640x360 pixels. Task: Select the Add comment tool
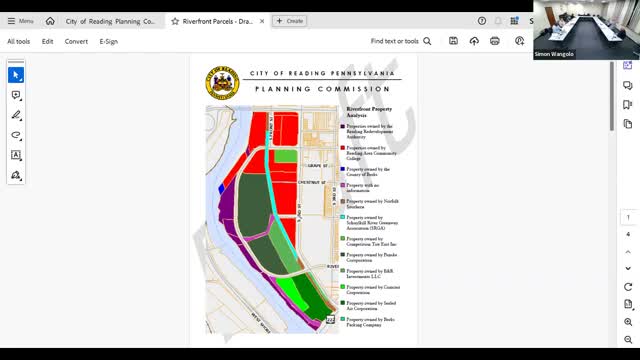[16, 95]
